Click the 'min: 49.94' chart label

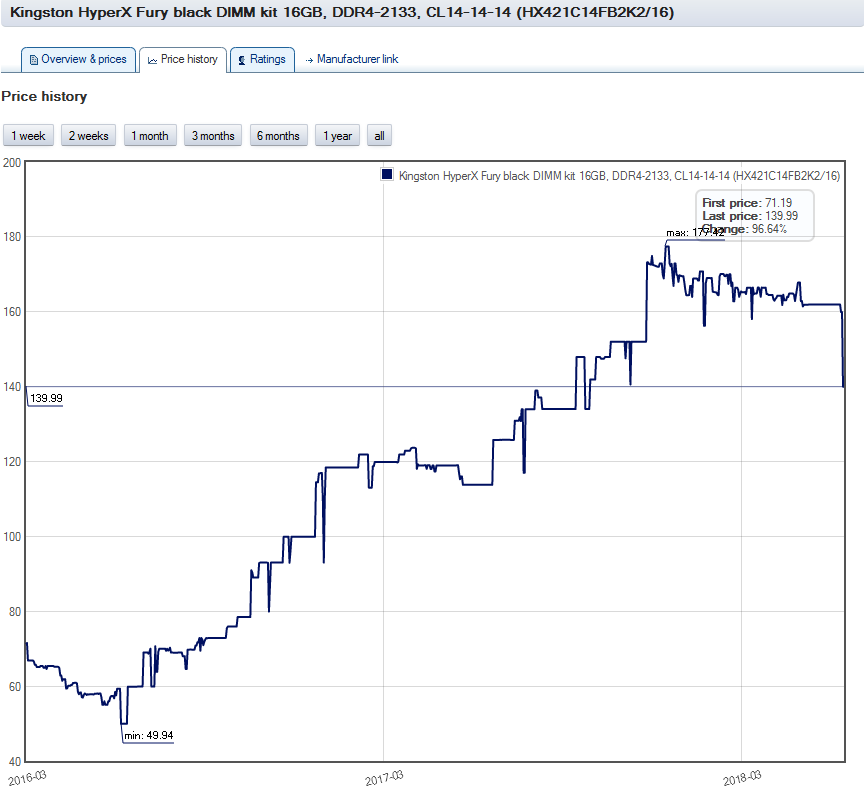149,735
